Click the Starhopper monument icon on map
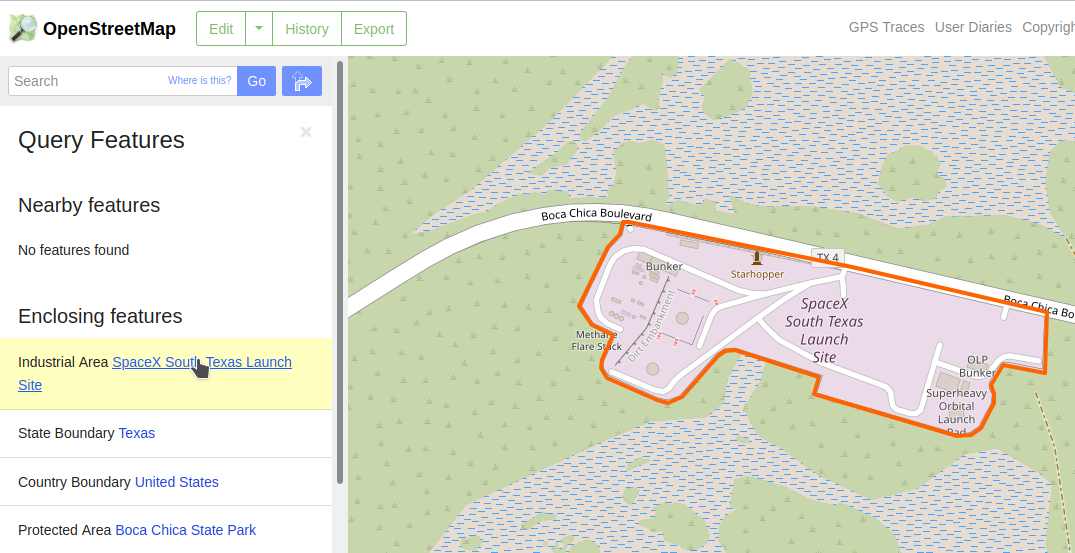This screenshot has height=553, width=1075. 757,258
